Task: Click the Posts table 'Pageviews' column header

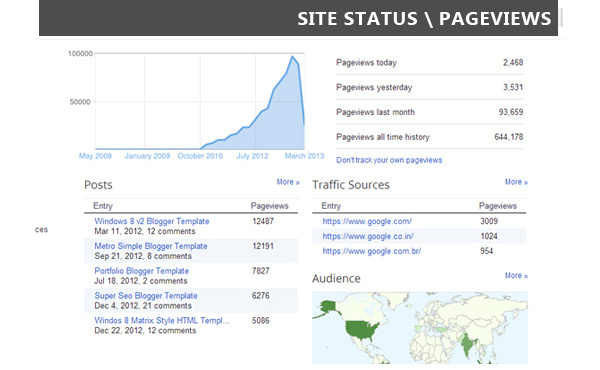Action: pos(269,206)
